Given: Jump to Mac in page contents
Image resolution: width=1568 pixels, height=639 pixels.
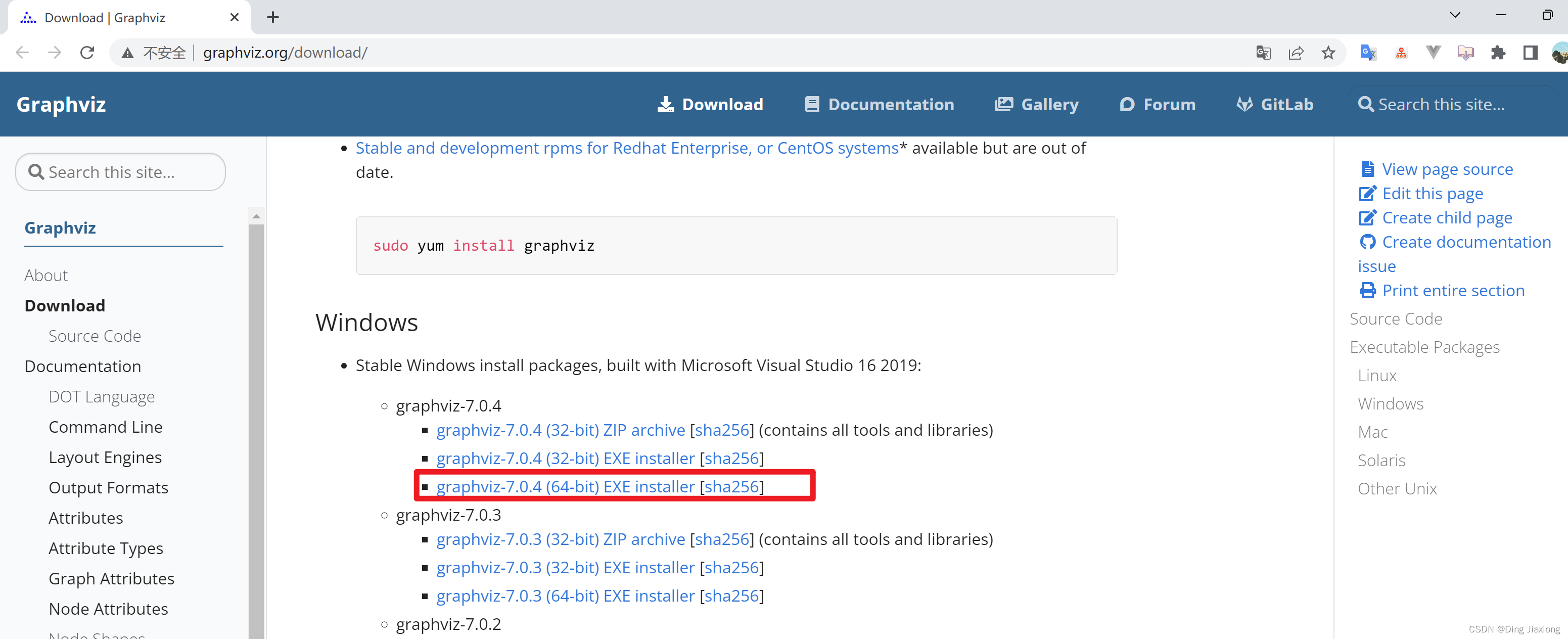Looking at the screenshot, I should (1372, 432).
